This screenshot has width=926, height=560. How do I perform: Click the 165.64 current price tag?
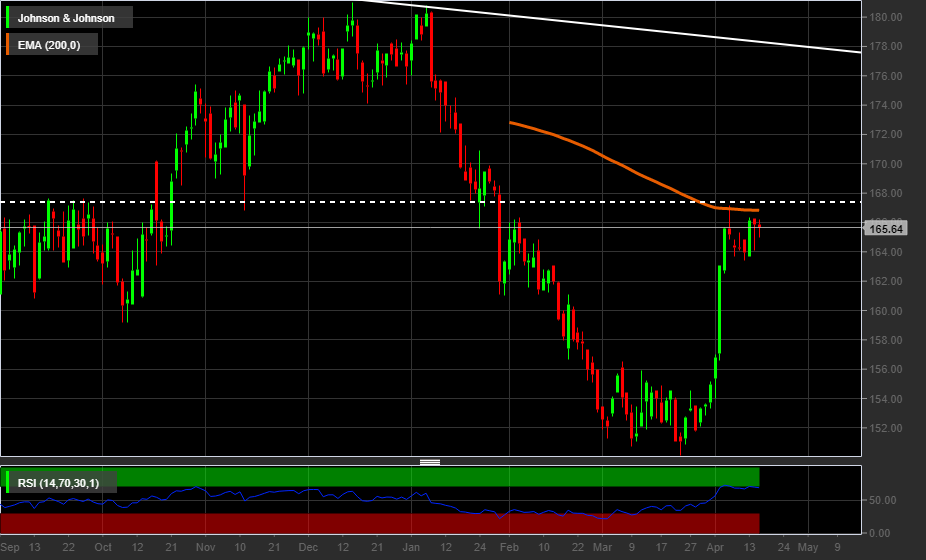click(886, 229)
